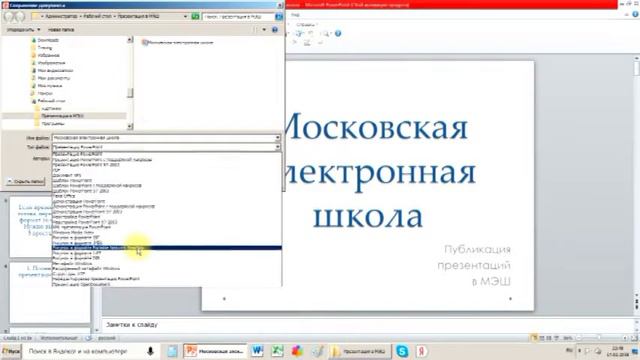Choose Презентация OpenDocument file type
The image size is (640, 360).
click(167, 284)
